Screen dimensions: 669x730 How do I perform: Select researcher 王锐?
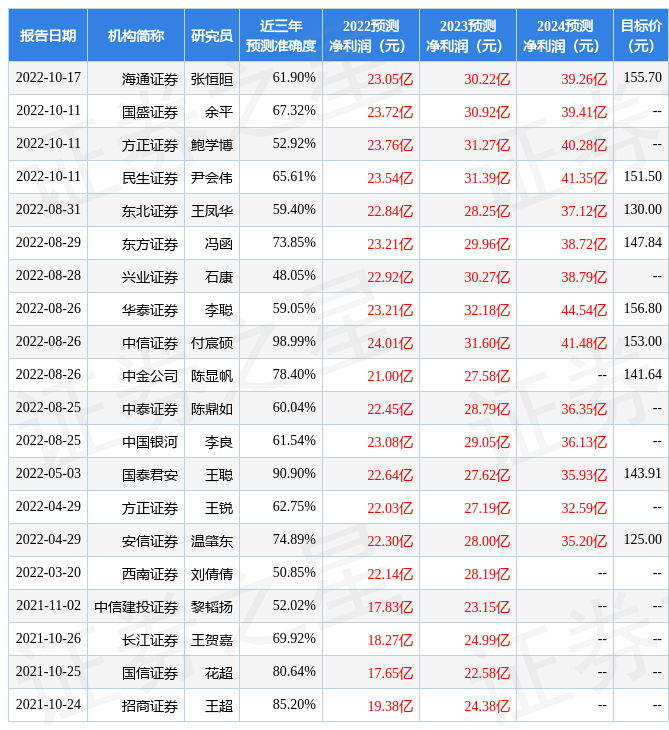(219, 509)
